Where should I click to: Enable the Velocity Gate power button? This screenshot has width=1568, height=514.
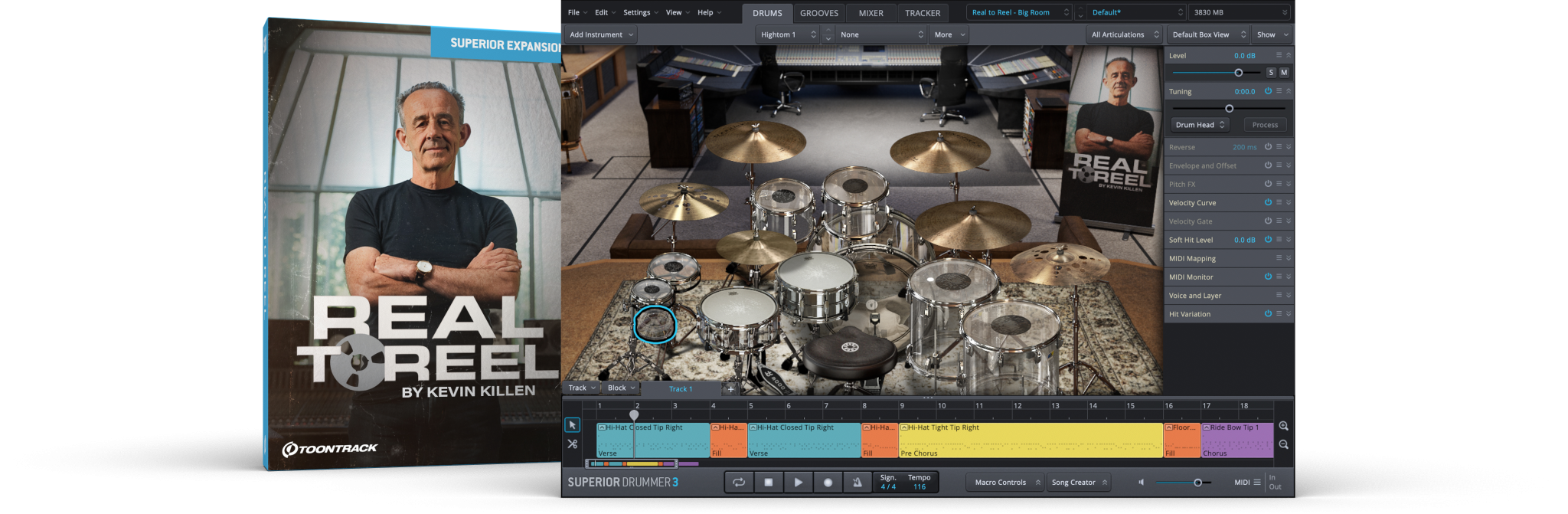[1268, 221]
